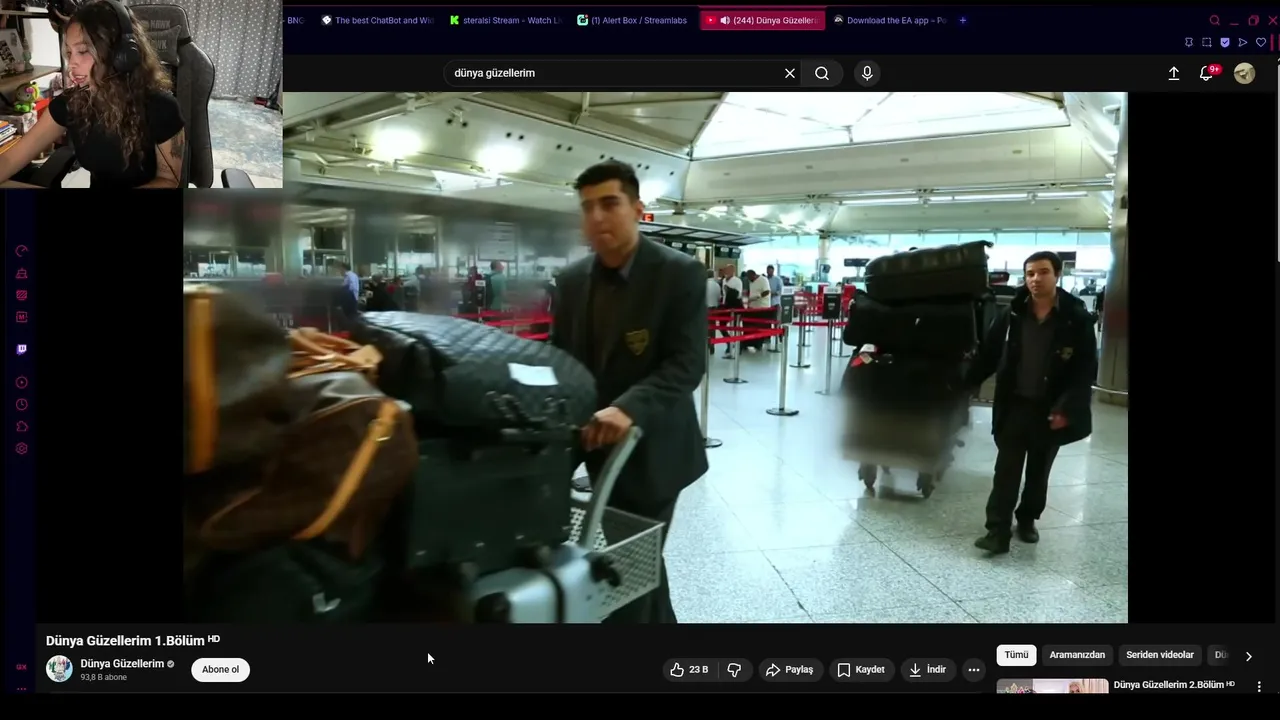Click the video player to pause
This screenshot has width=1280, height=720.
(x=655, y=357)
